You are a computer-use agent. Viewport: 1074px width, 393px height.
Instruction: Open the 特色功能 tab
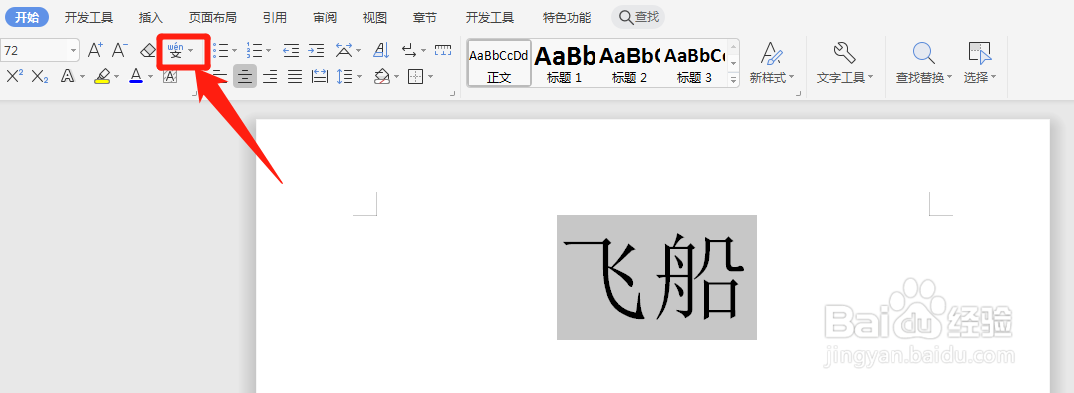tap(566, 17)
